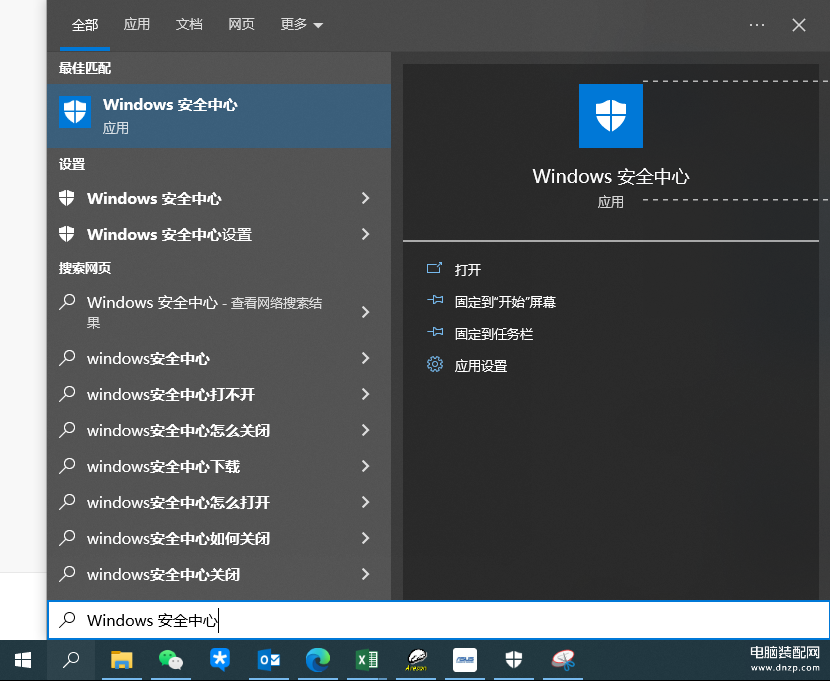Open the snipping tool taskbar icon
Image resolution: width=830 pixels, height=681 pixels.
[x=563, y=660]
